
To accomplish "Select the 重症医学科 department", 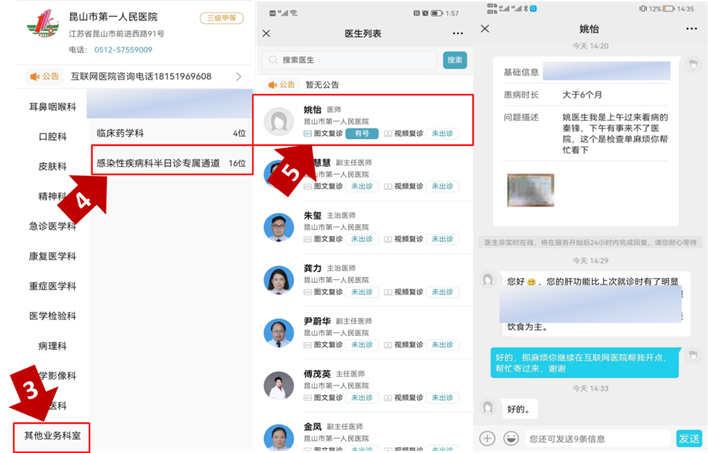I will click(x=52, y=286).
